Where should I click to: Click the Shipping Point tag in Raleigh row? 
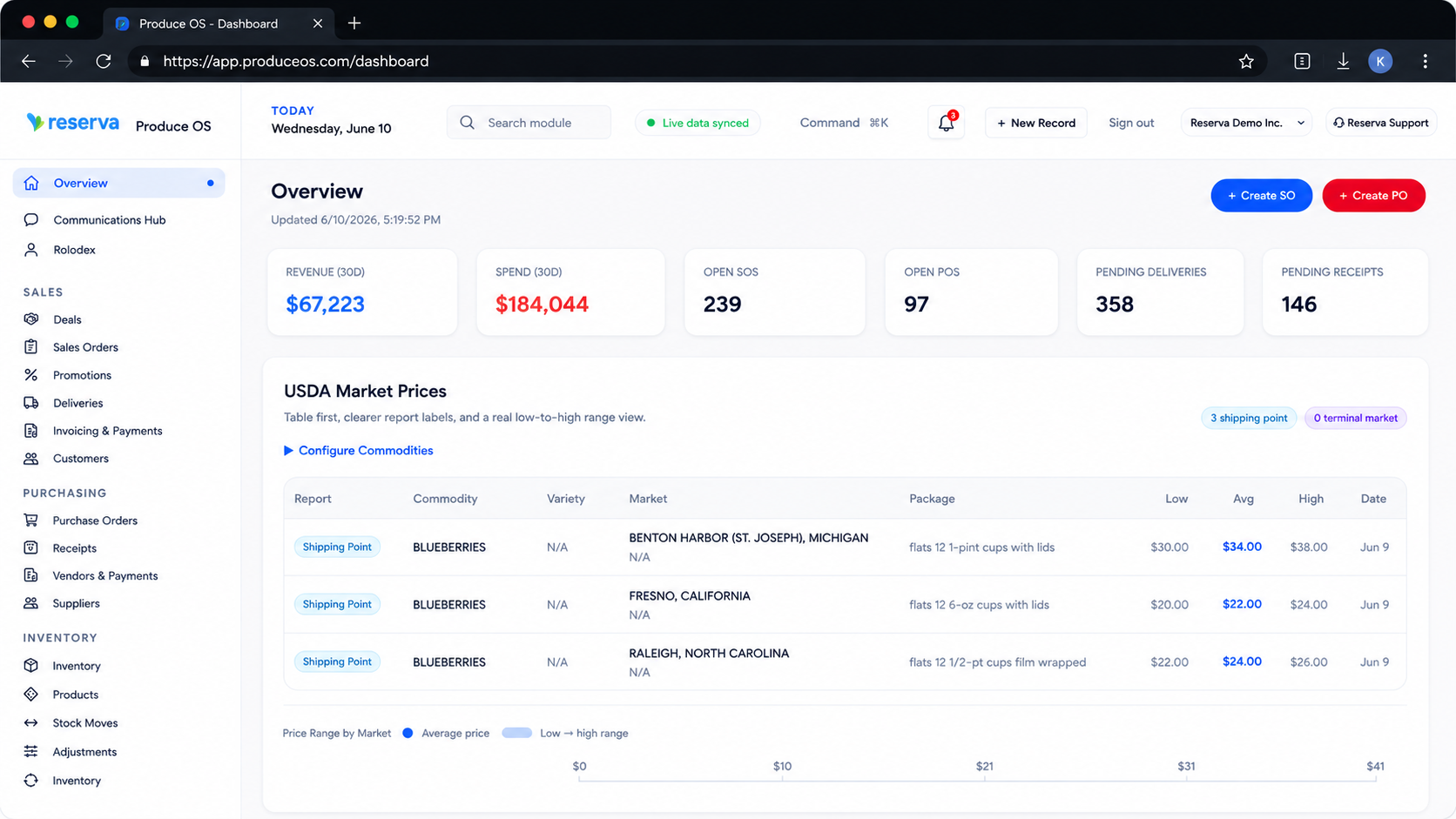coord(337,661)
